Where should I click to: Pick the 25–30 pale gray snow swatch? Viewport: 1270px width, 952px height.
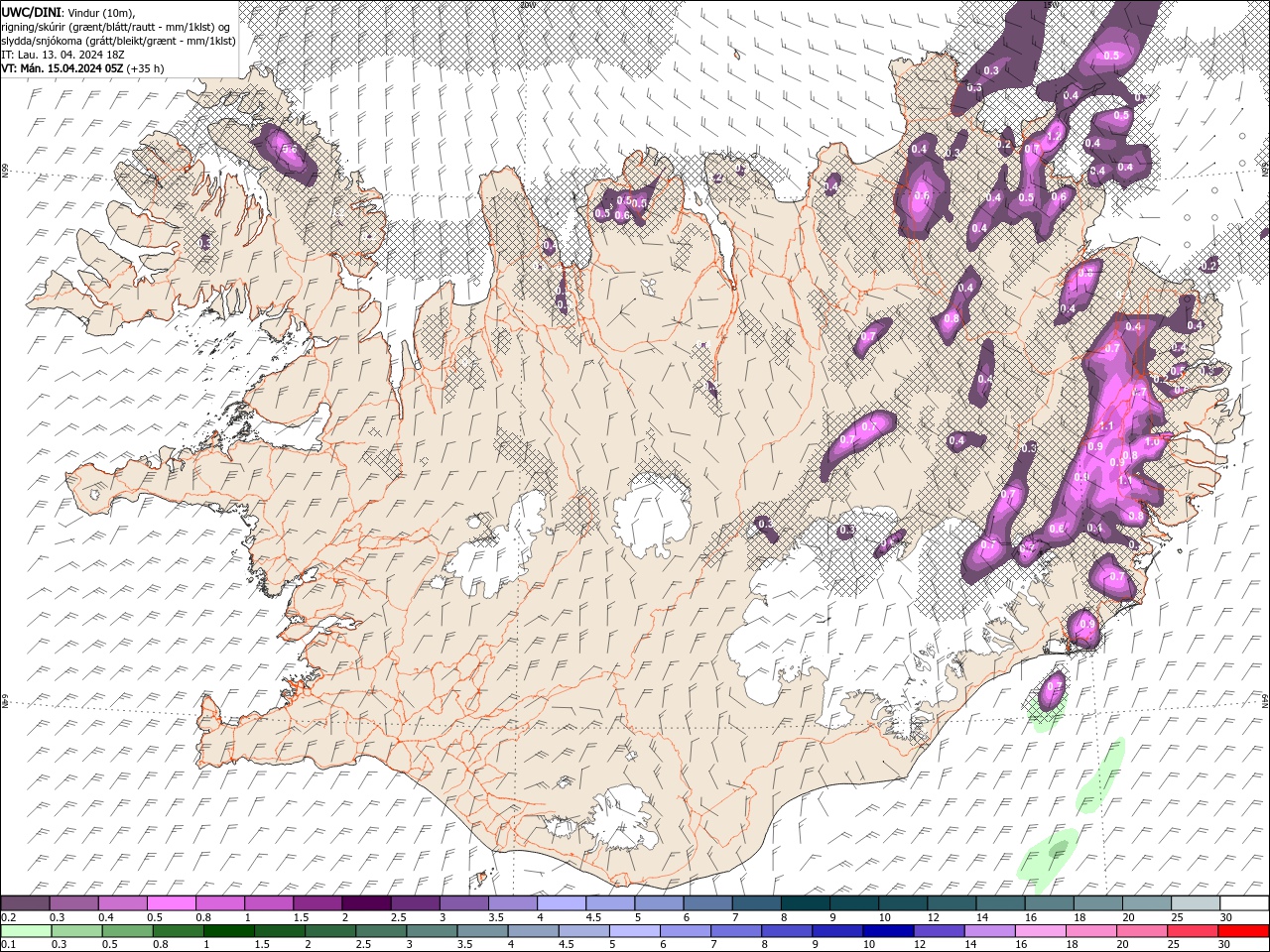[1195, 902]
